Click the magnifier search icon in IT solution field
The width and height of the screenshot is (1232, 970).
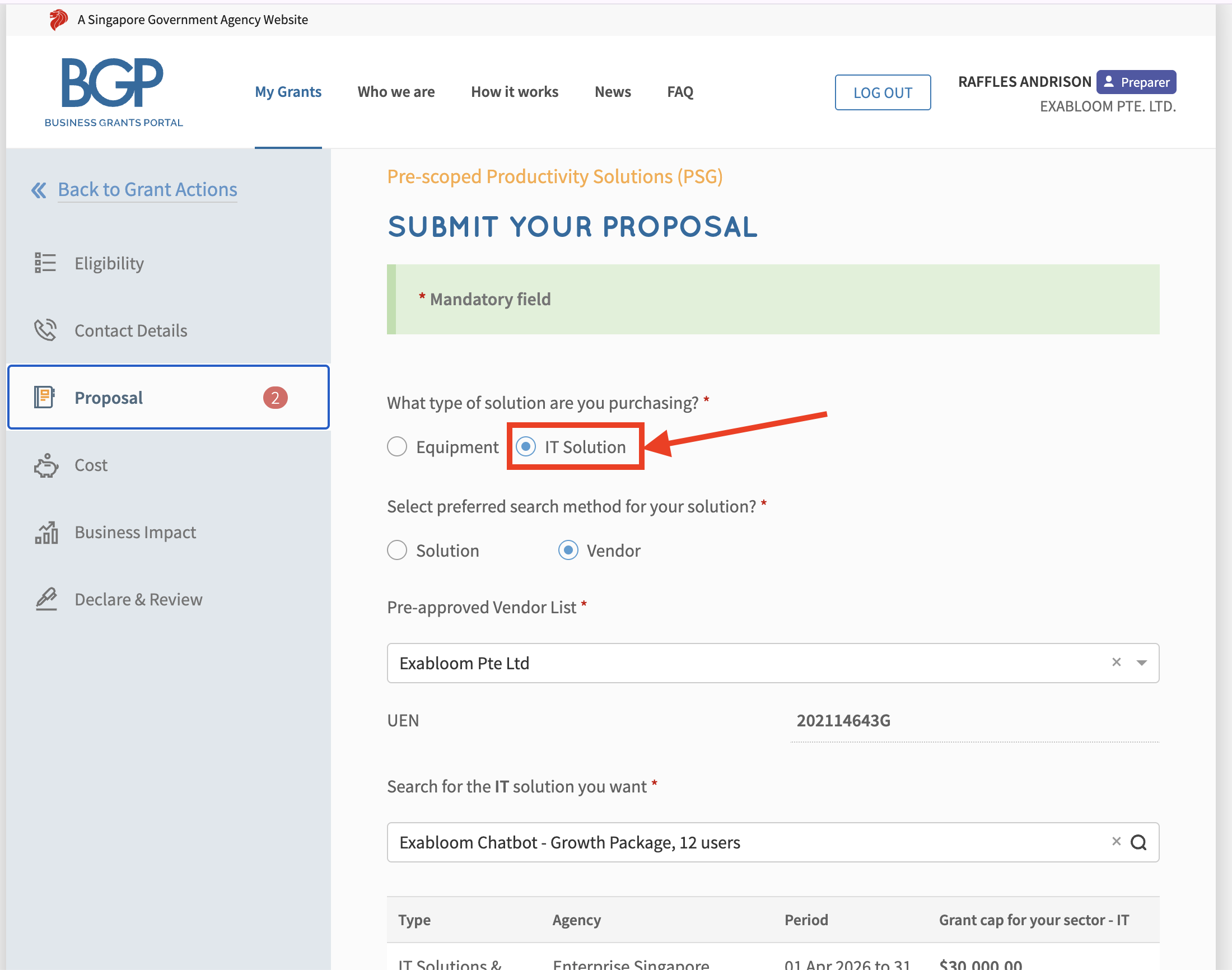pyautogui.click(x=1138, y=842)
